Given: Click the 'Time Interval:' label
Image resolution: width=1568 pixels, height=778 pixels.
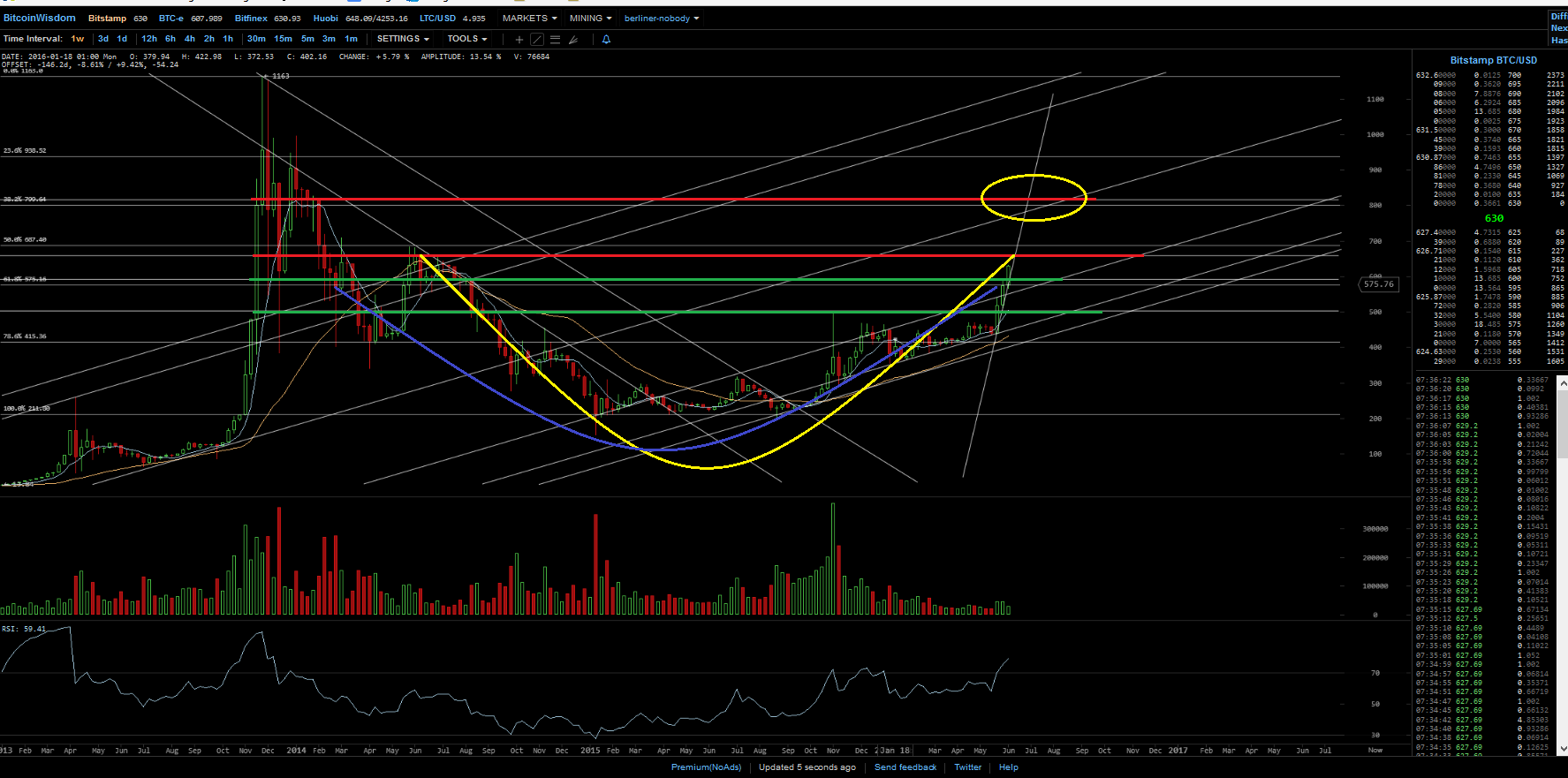Looking at the screenshot, I should coord(33,39).
